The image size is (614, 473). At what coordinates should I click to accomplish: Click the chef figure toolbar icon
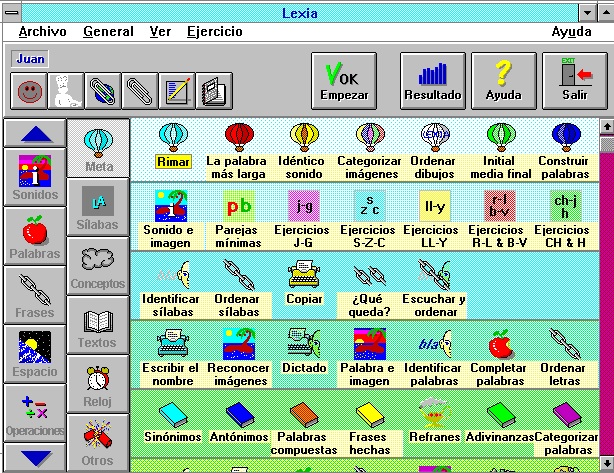(x=66, y=91)
